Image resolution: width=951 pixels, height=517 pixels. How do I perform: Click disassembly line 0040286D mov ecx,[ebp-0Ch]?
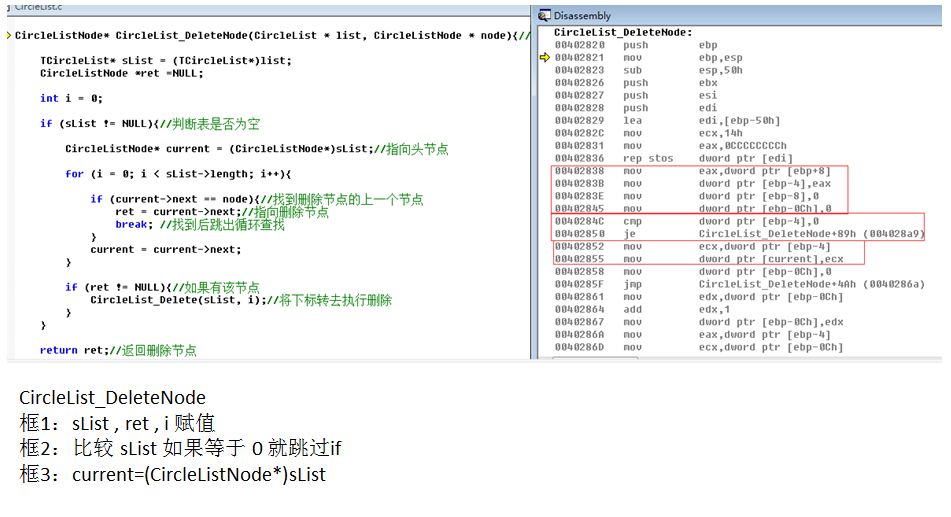click(699, 347)
